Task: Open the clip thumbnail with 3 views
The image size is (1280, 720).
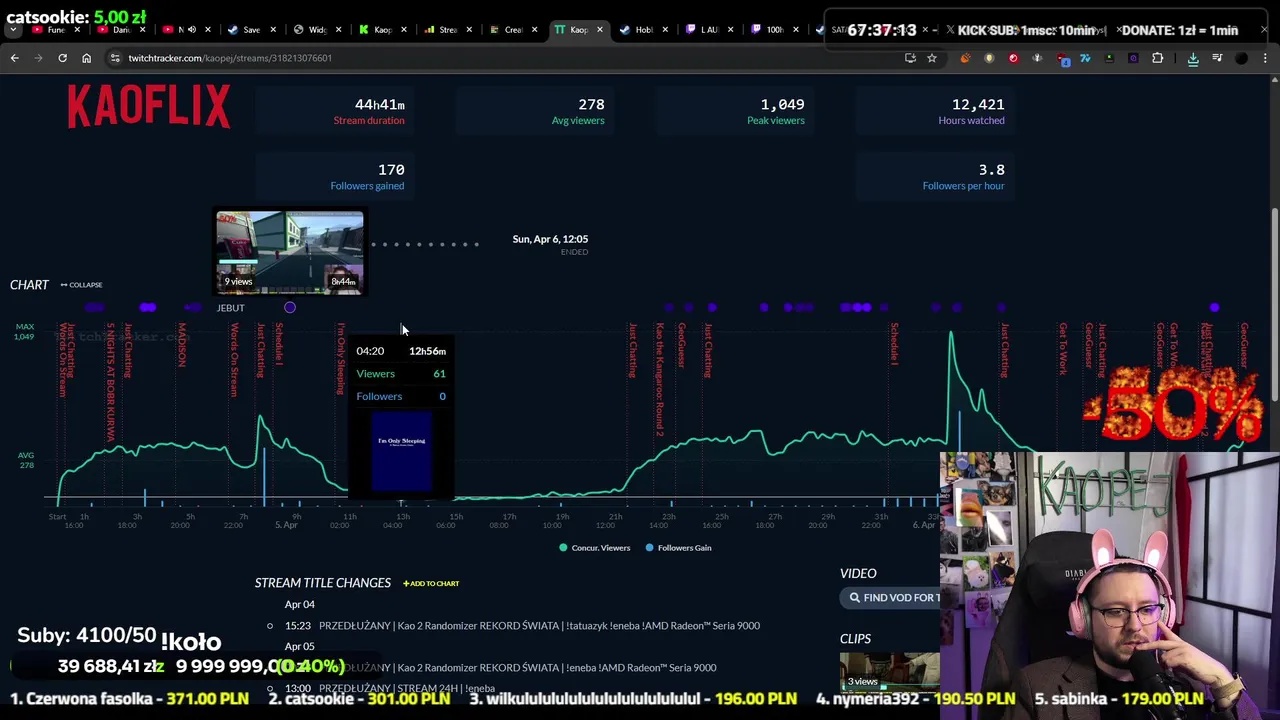Action: 889,672
